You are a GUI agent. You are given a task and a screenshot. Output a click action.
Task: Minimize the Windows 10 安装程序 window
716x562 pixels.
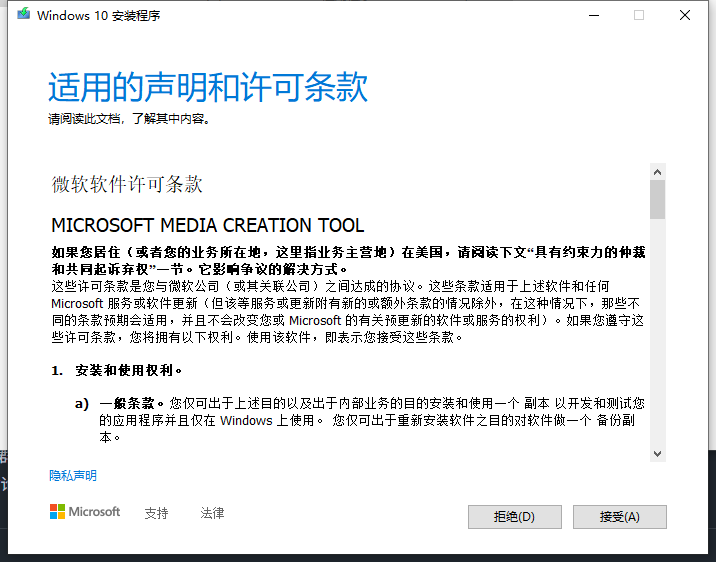click(x=593, y=16)
